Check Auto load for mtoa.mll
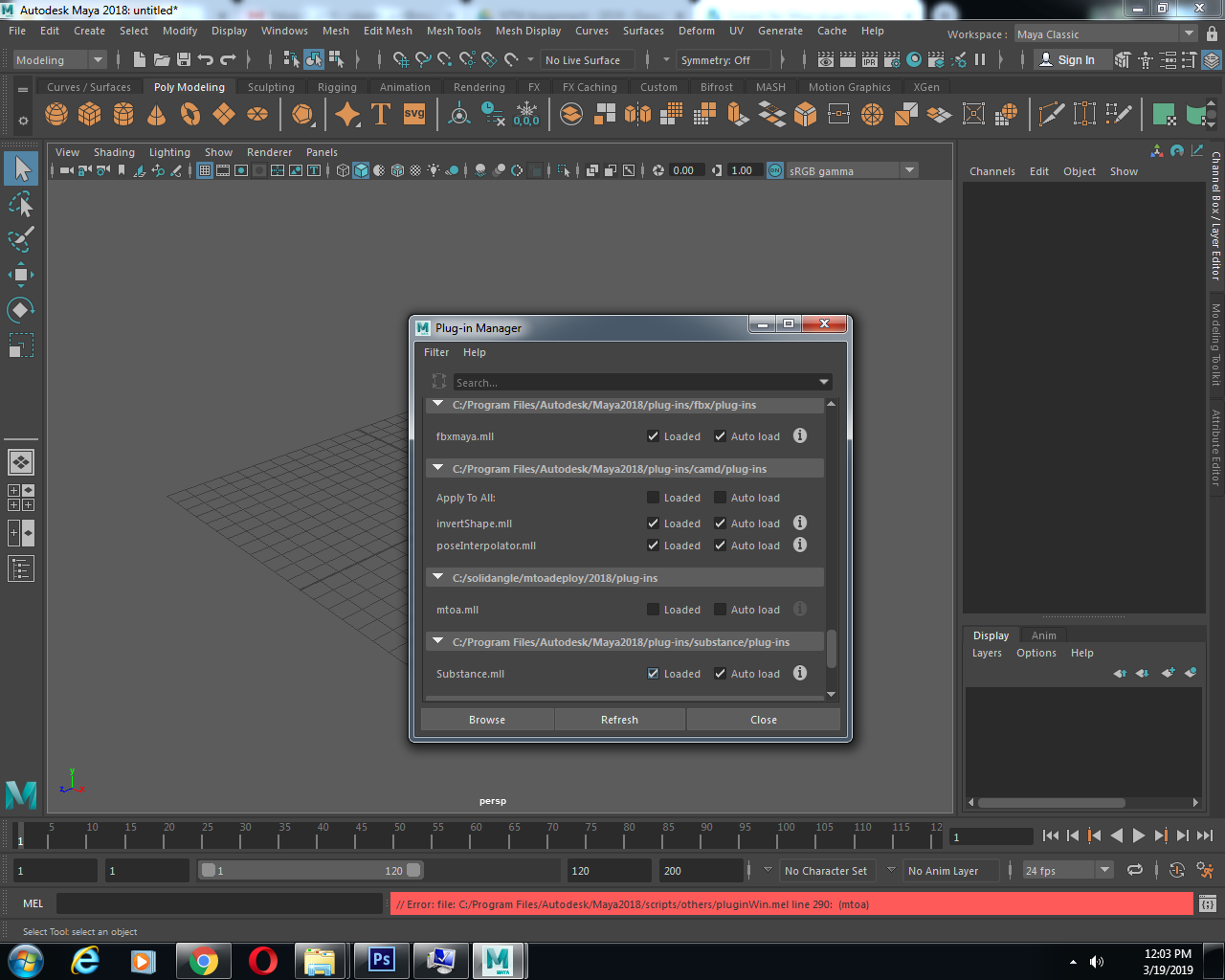1225x980 pixels. [x=720, y=610]
